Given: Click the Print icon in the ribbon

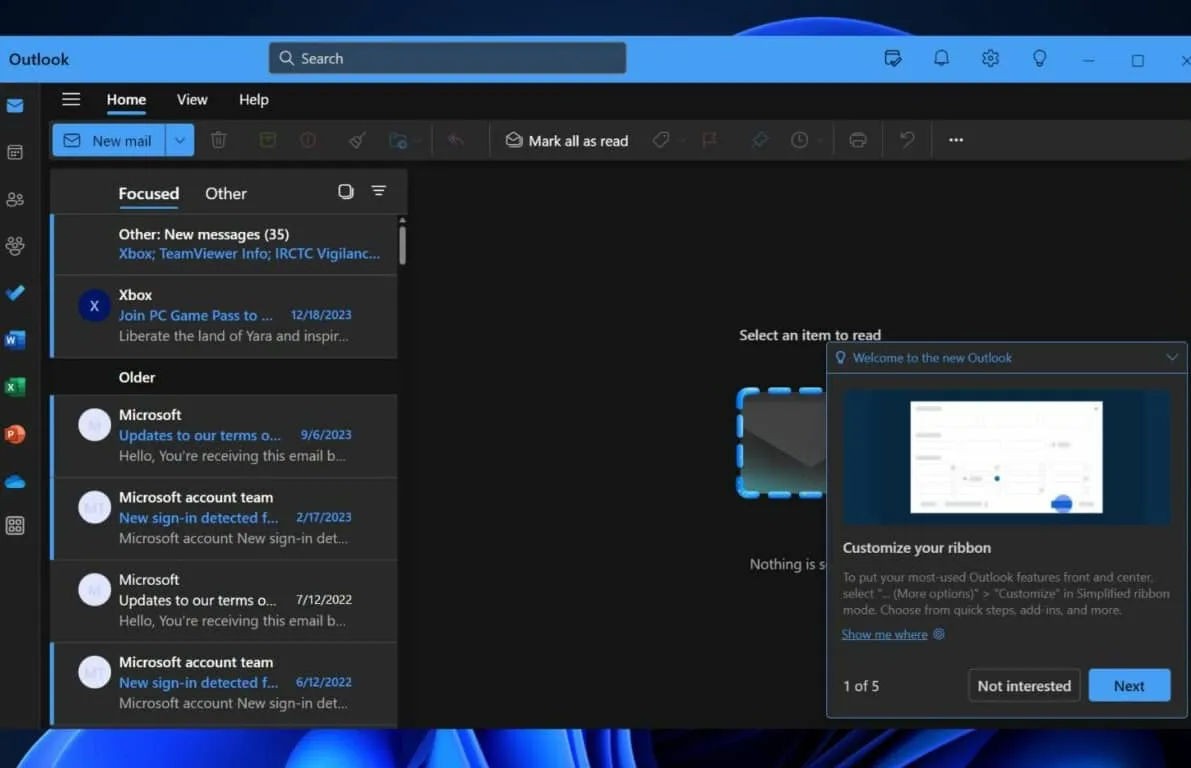Looking at the screenshot, I should point(857,140).
